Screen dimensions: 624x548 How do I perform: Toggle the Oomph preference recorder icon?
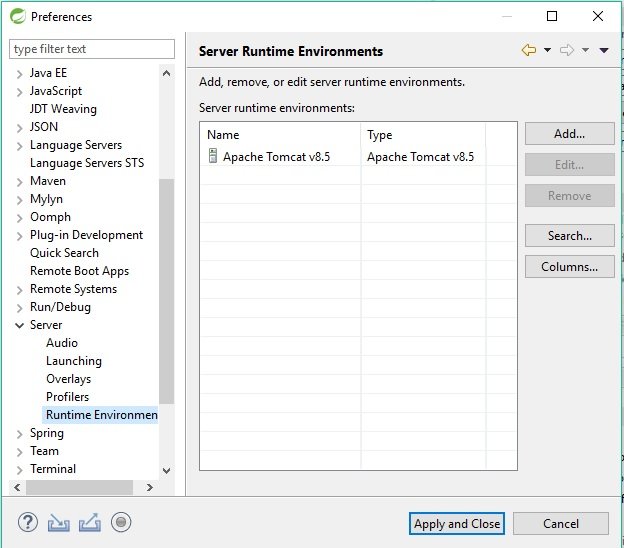121,522
